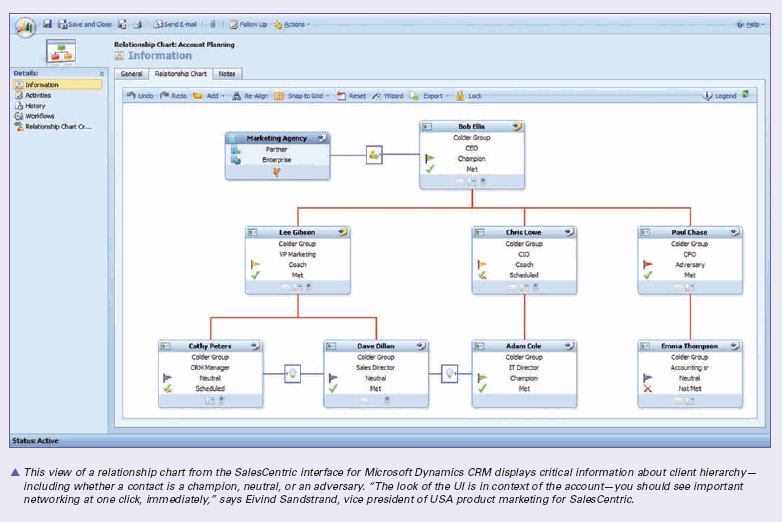Select Workflows in the Details list
This screenshot has width=782, height=522.
pos(40,116)
